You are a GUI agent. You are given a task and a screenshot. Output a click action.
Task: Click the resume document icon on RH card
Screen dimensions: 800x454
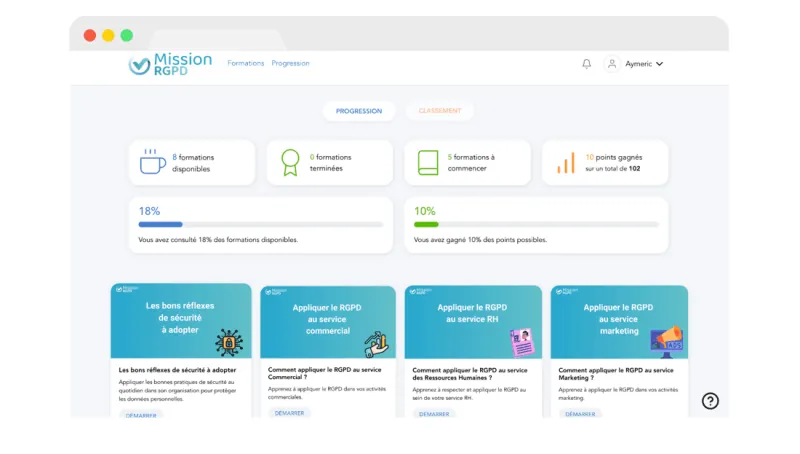(x=521, y=342)
